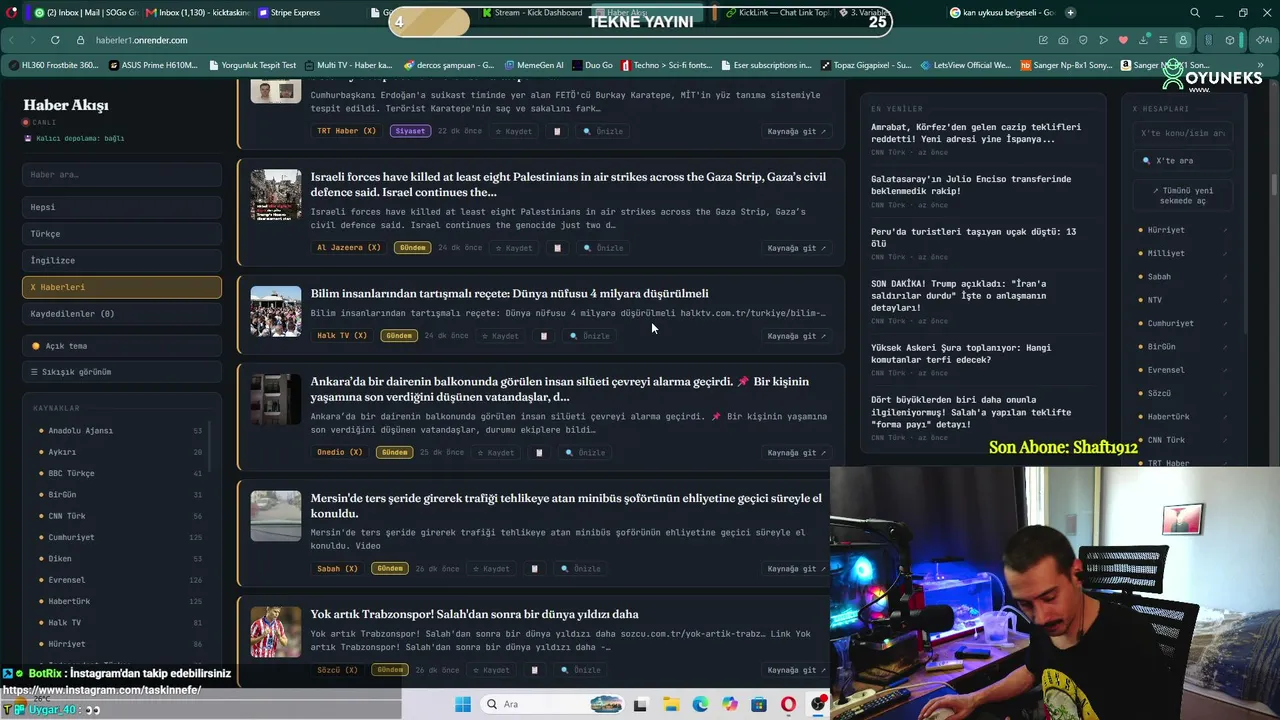Preview the Halk TV article with Önizle
The width and height of the screenshot is (1280, 720).
tap(590, 336)
